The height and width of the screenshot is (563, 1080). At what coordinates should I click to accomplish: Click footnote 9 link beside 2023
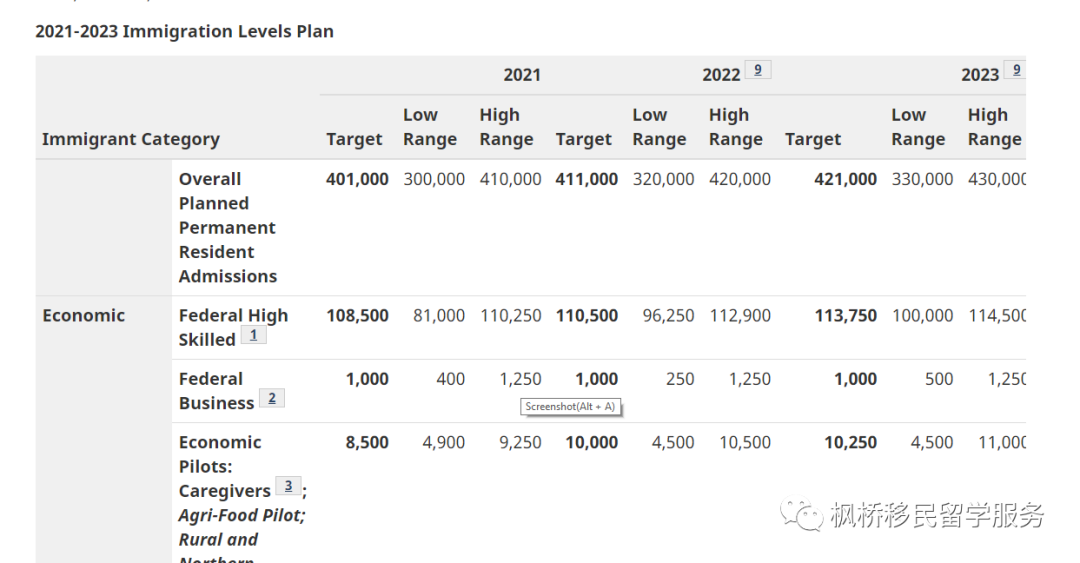(1016, 70)
